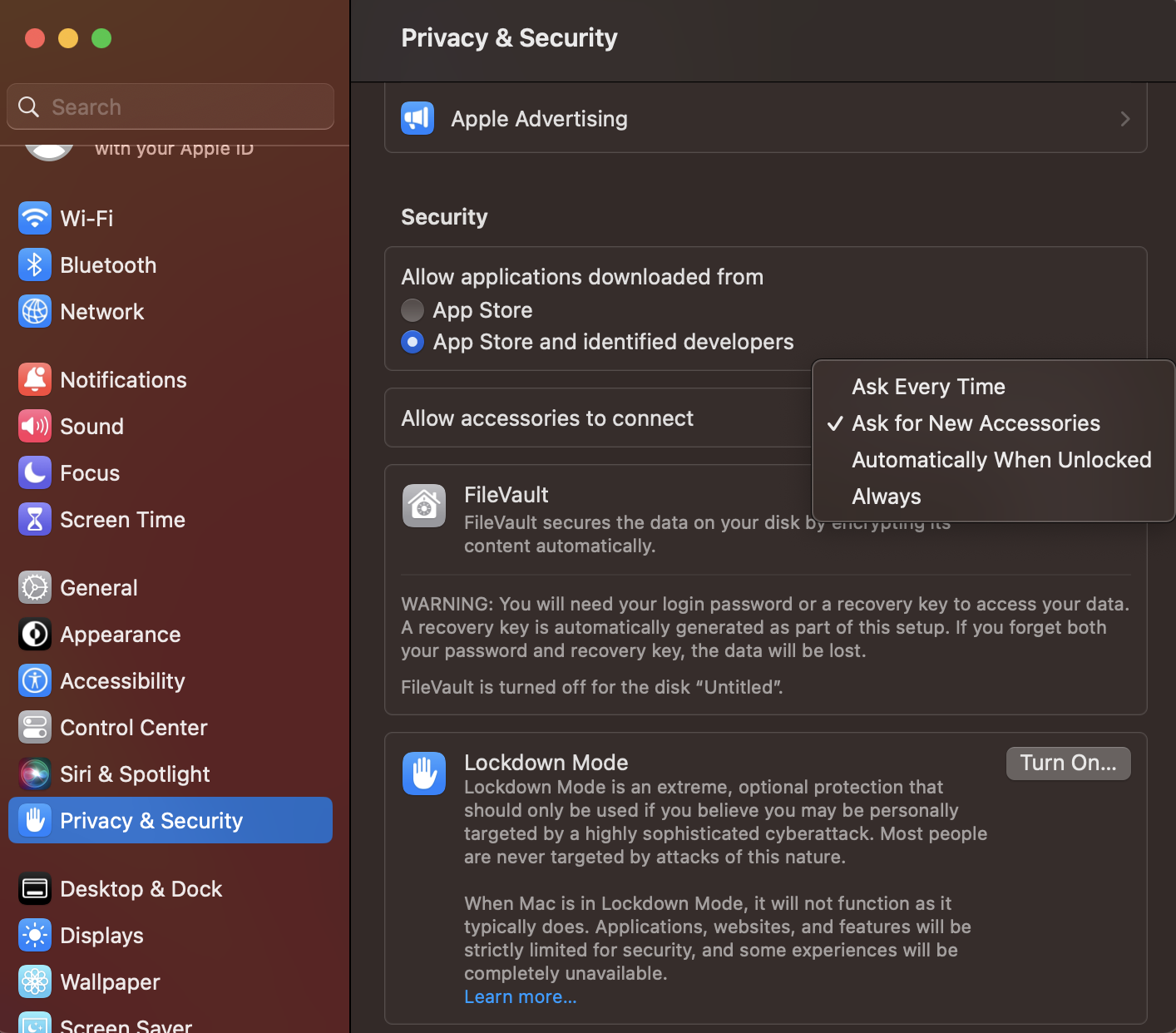Click the Lockdown Mode hand icon
This screenshot has height=1033, width=1176.
coord(423,773)
